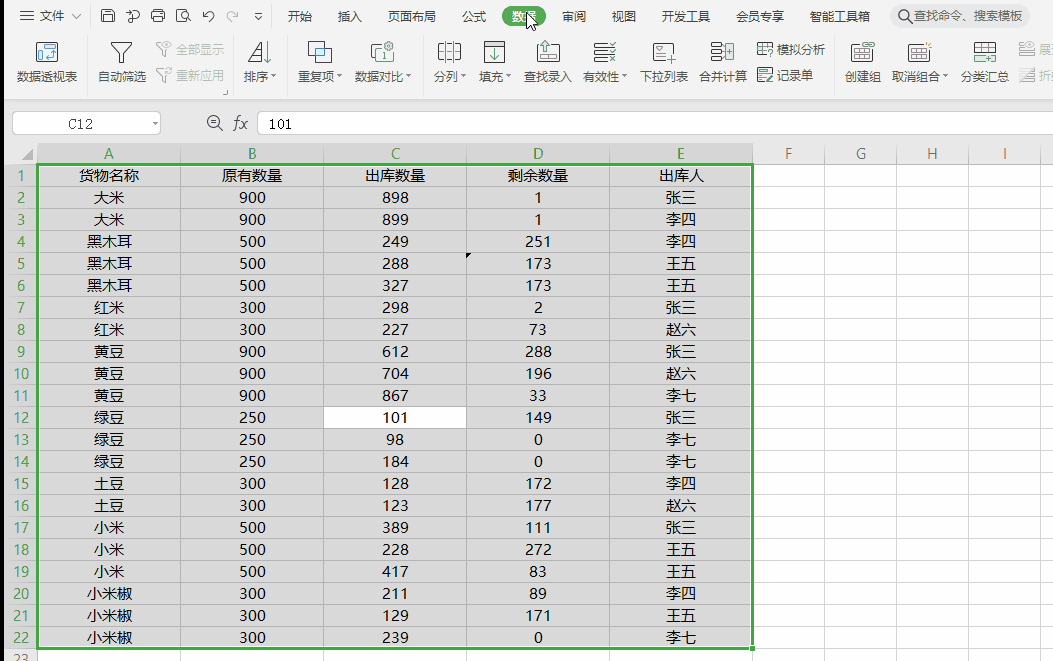Click 取消组合 ungroup icon

click(919, 52)
